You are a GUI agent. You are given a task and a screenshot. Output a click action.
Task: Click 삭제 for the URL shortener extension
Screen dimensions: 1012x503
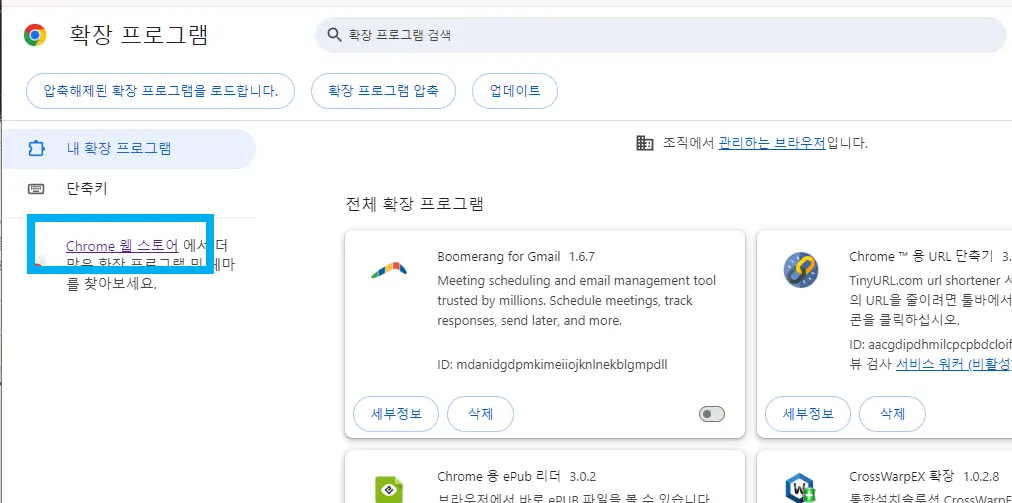(893, 414)
